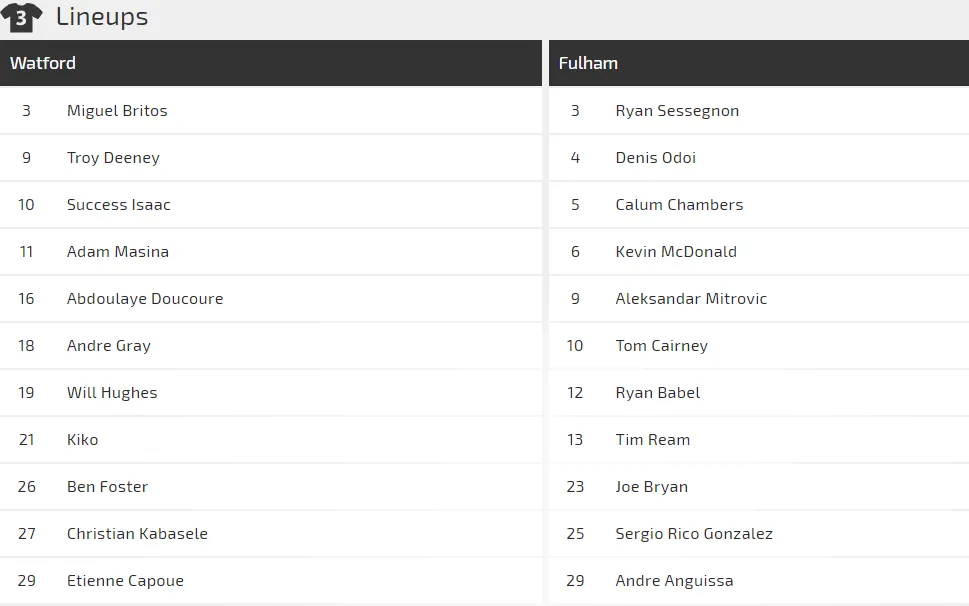Select Andre Gray from Watford list
The height and width of the screenshot is (606, 969).
[108, 346]
